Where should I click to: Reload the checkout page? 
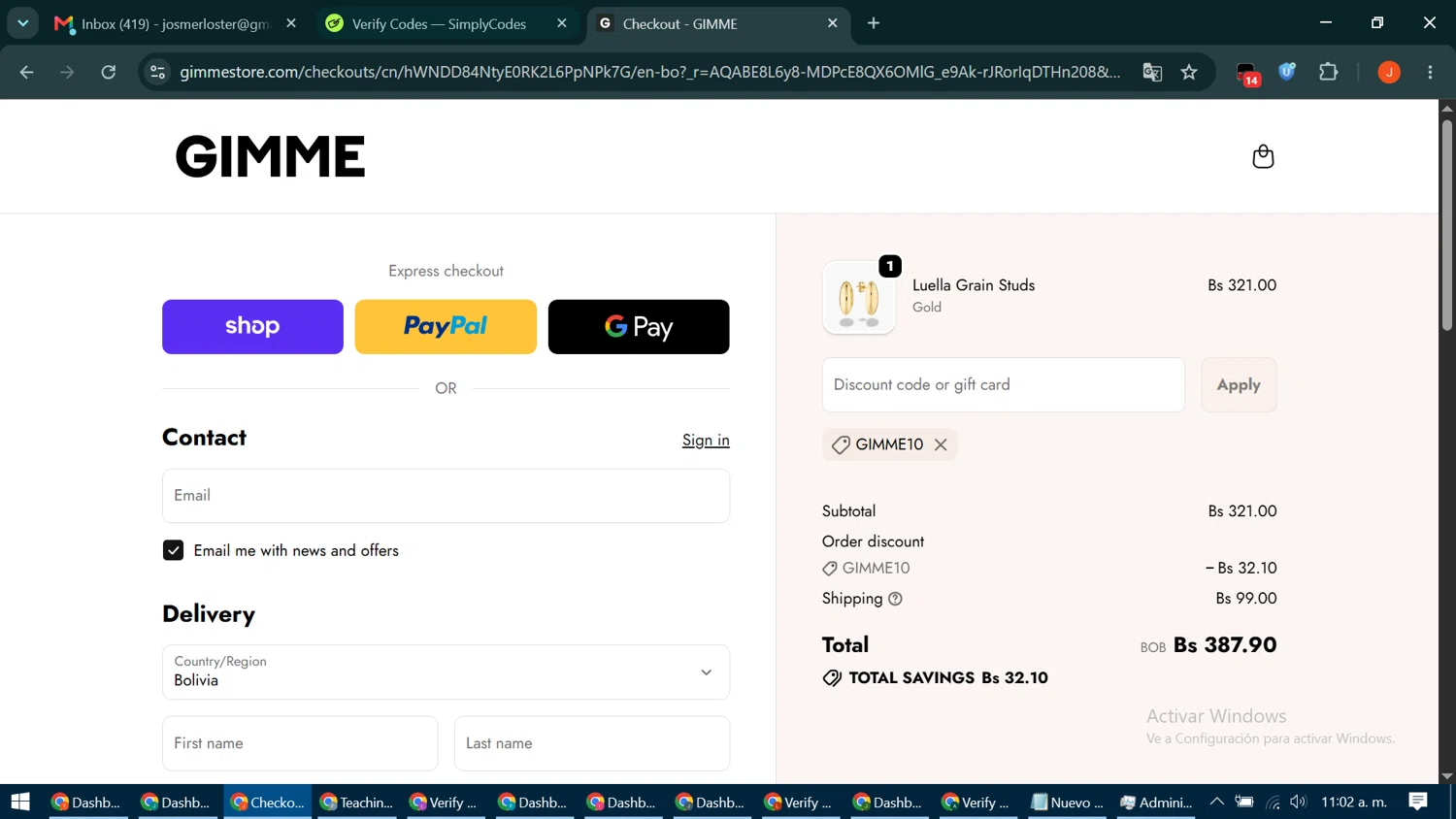(109, 72)
